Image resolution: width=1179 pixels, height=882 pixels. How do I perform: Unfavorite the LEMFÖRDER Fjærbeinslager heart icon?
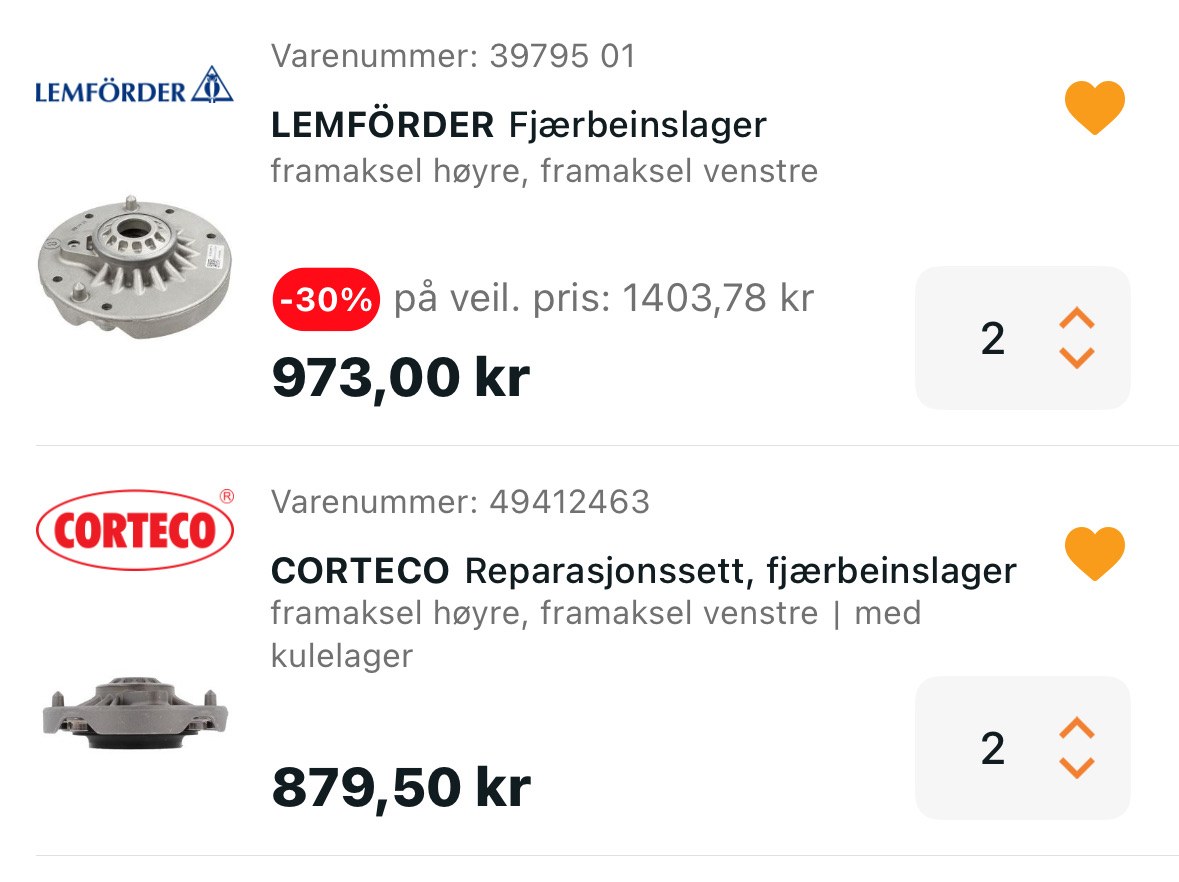pyautogui.click(x=1095, y=107)
